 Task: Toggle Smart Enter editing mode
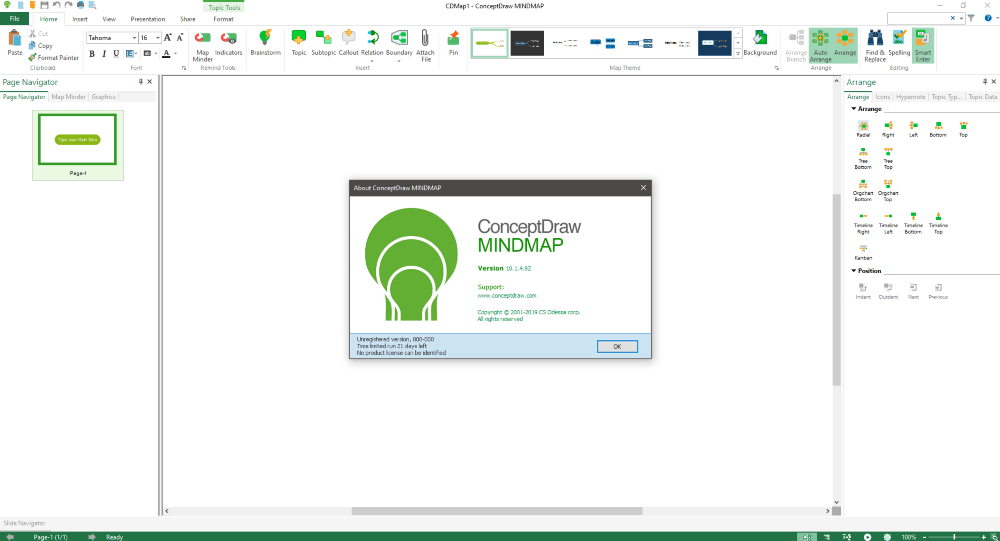pyautogui.click(x=923, y=45)
